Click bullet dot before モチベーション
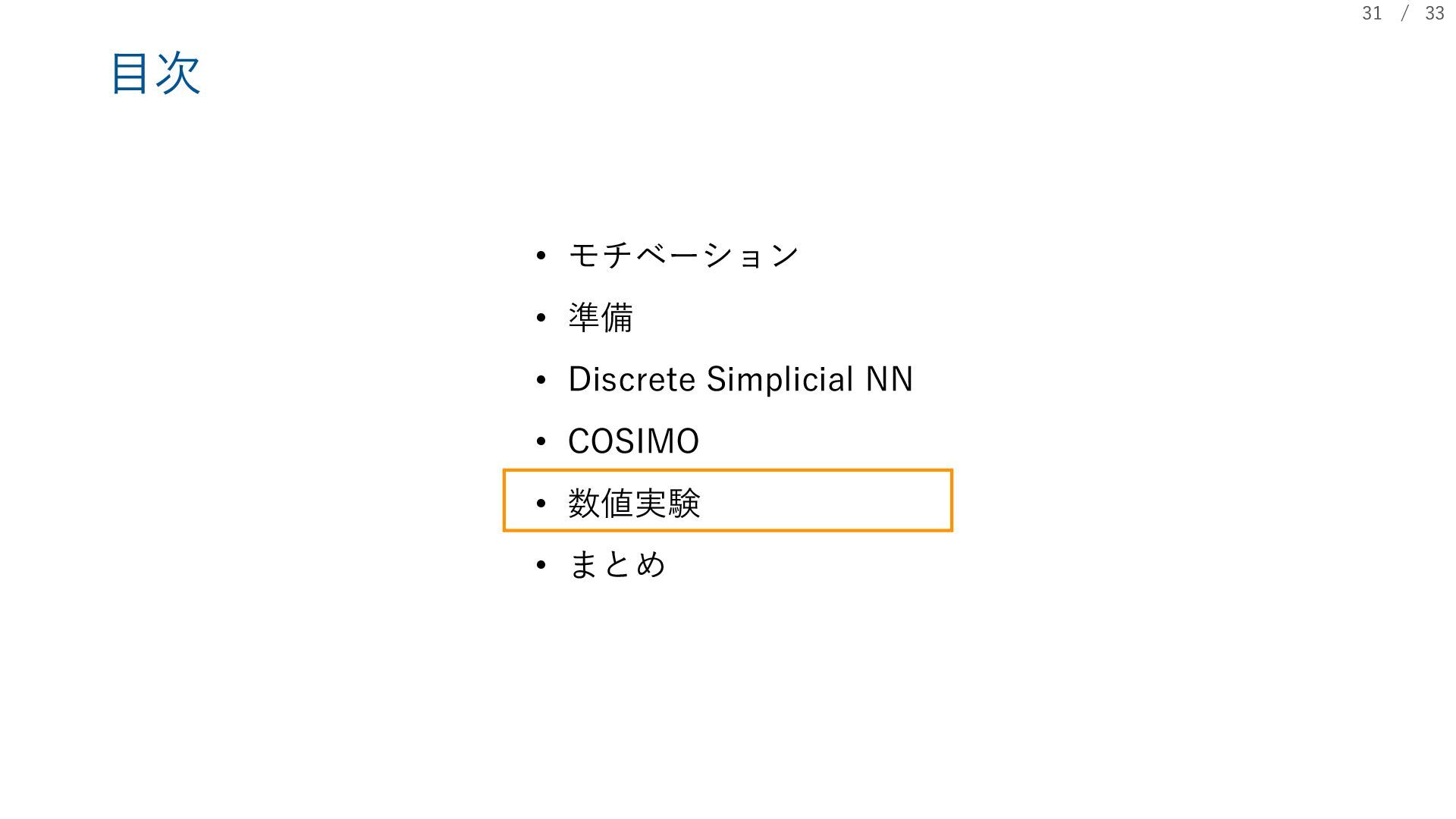1456x819 pixels. coord(541,256)
